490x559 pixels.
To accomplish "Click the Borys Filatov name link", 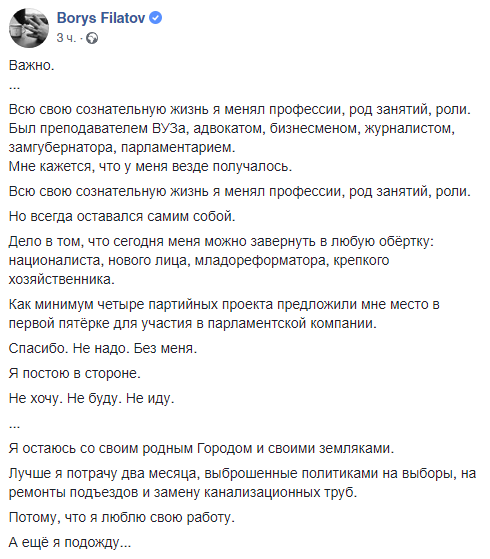I will [x=101, y=18].
